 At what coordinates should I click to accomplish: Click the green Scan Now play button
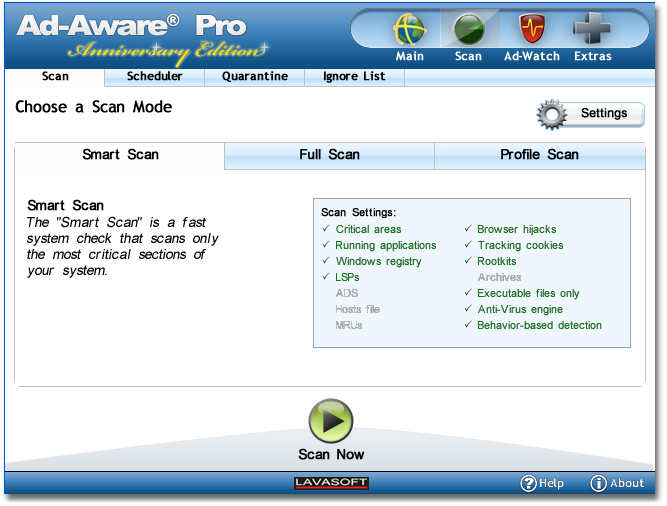(x=331, y=421)
